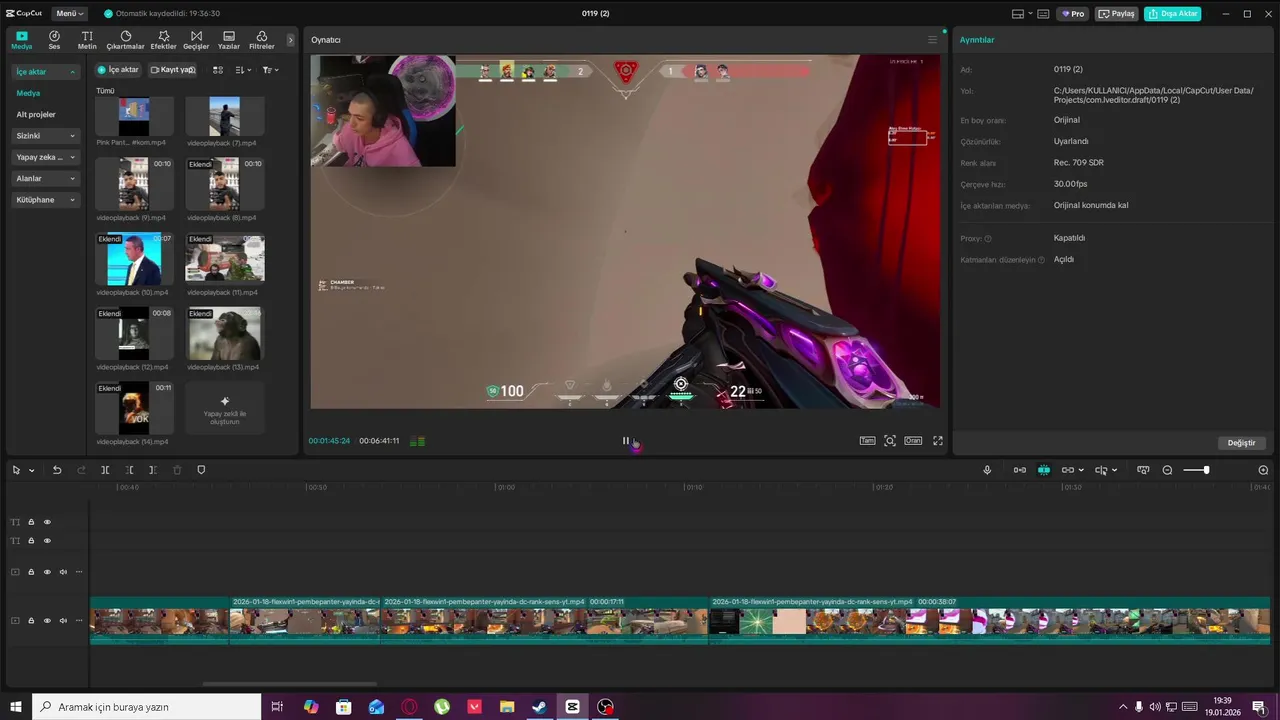Image resolution: width=1280 pixels, height=720 pixels.
Task: Click the Pro badge button
Action: 1074,14
